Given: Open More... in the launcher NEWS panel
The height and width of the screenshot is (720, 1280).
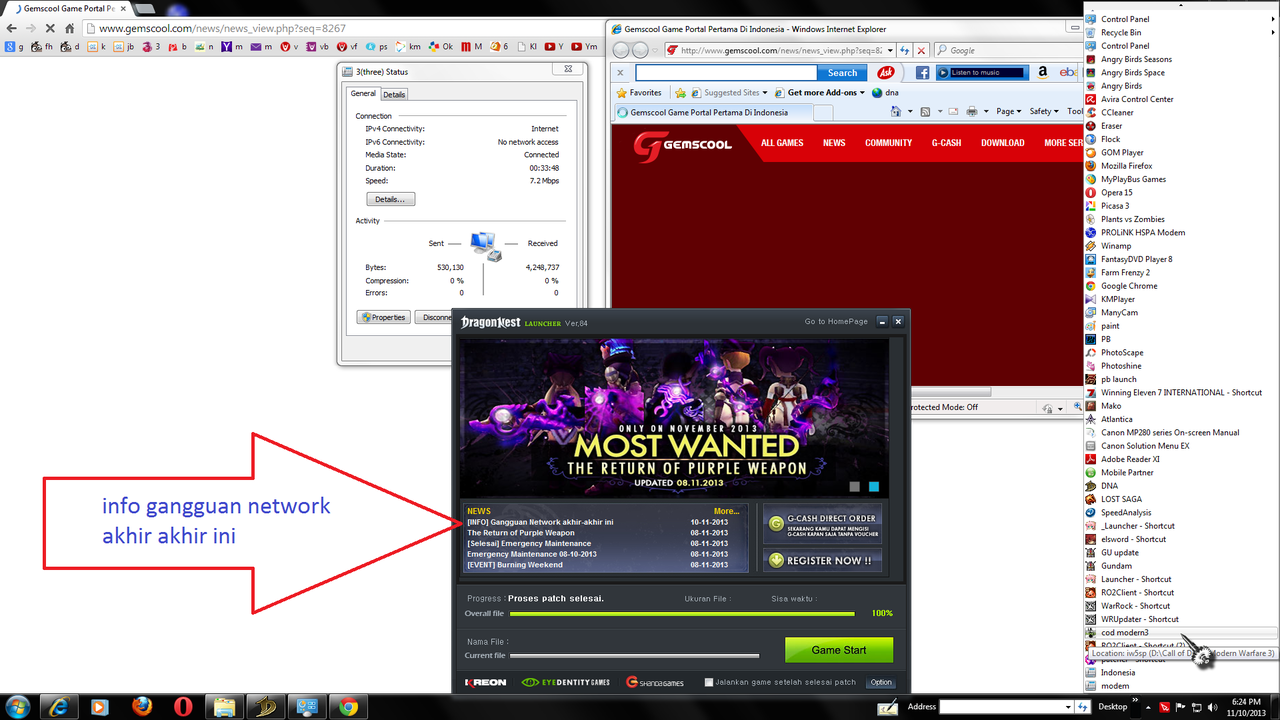Looking at the screenshot, I should (x=725, y=510).
